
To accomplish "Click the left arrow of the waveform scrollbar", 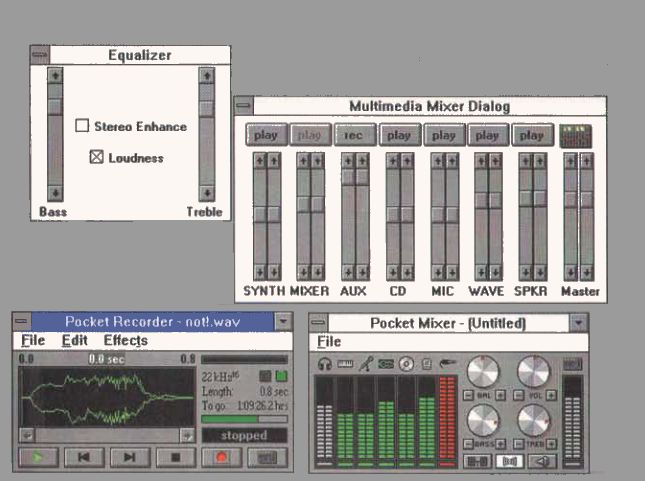I will 27,435.
